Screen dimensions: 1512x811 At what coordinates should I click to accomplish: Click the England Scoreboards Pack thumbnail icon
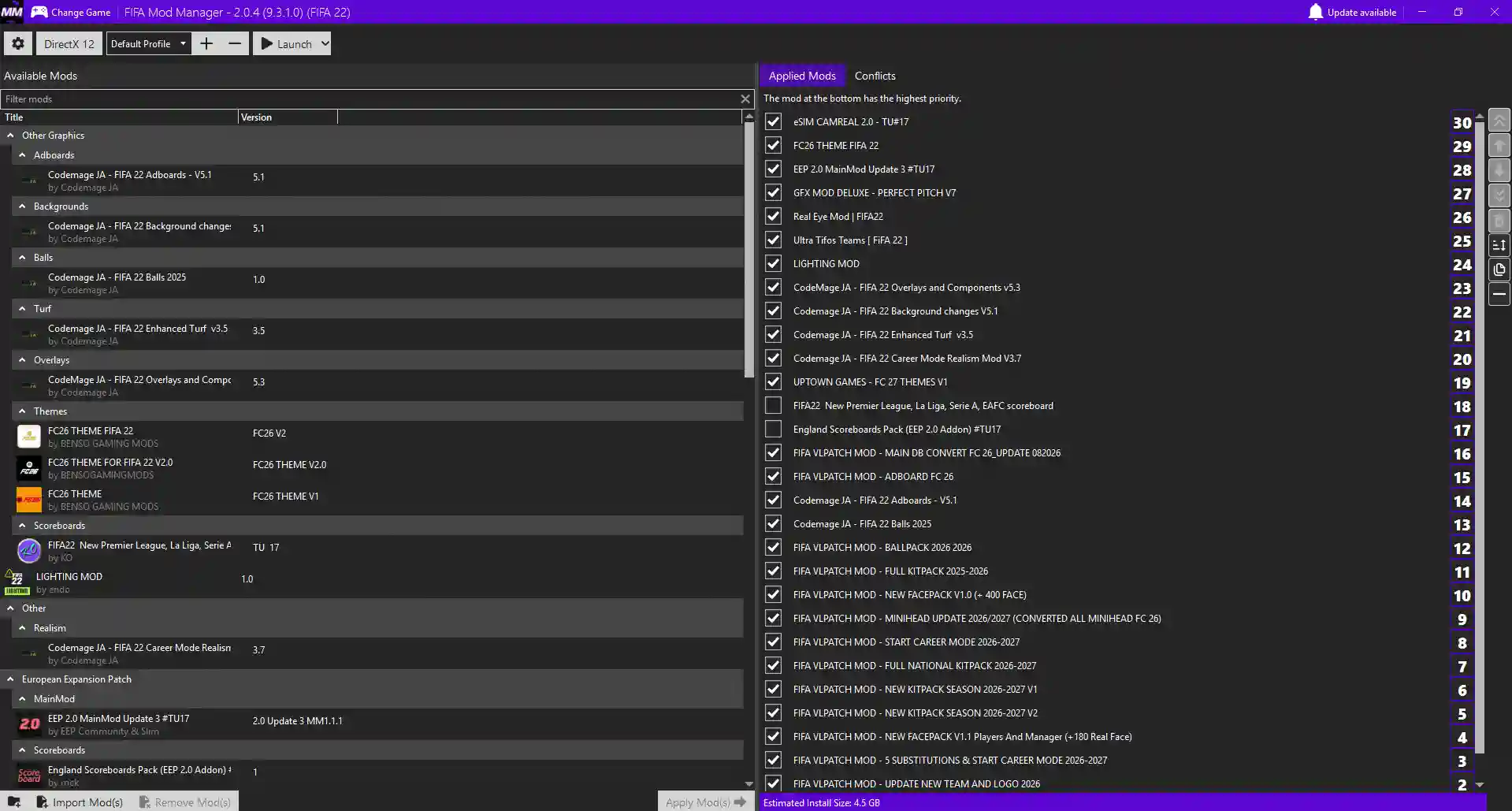click(29, 776)
